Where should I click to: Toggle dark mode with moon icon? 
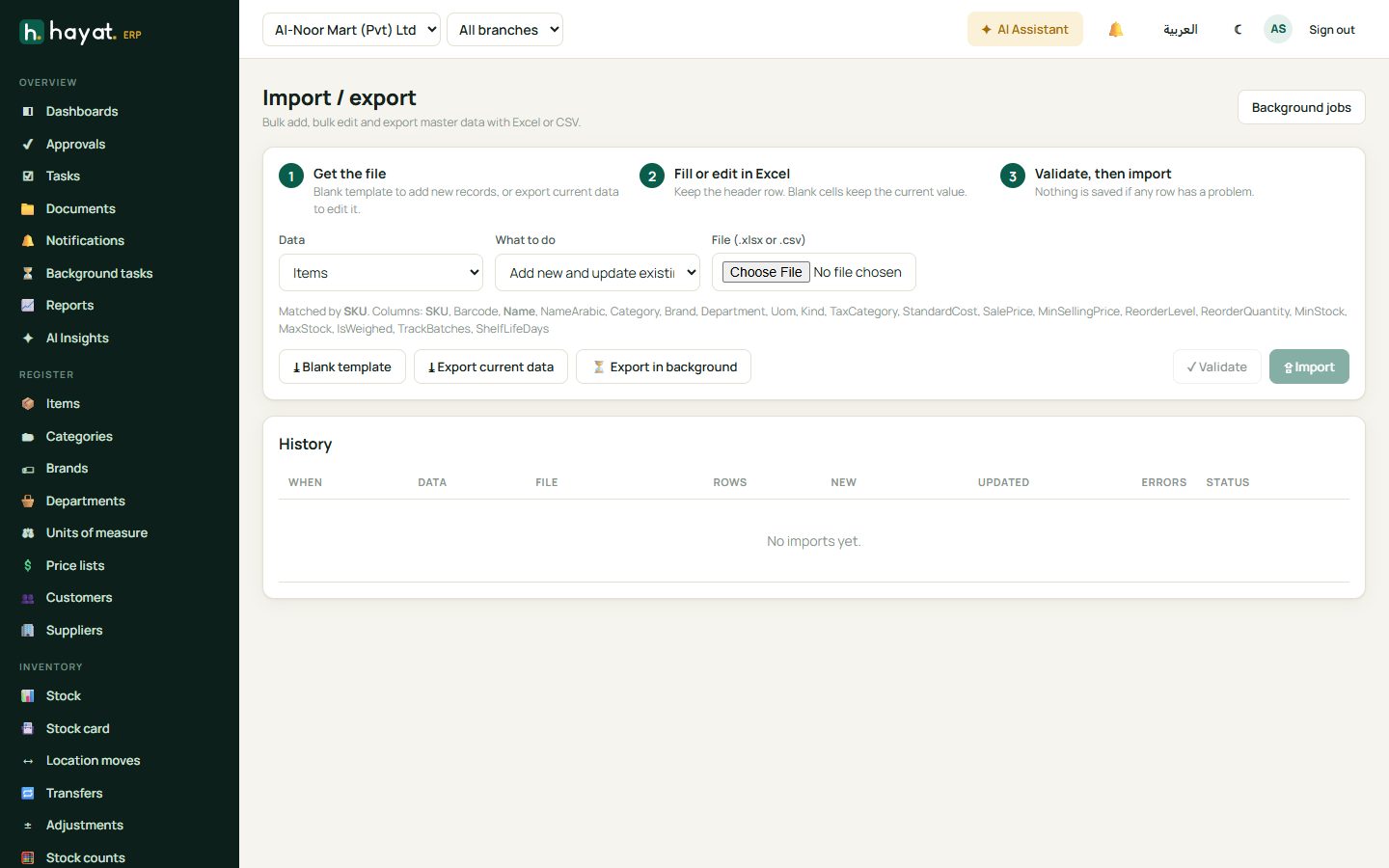point(1239,30)
